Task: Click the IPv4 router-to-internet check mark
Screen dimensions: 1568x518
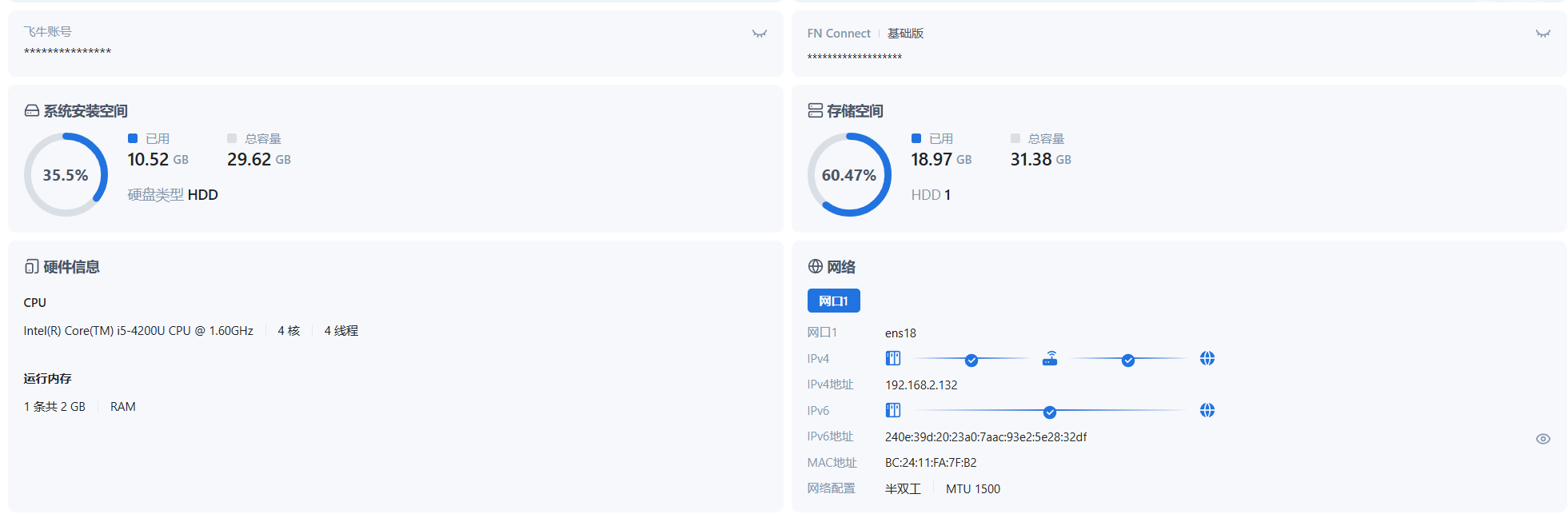Action: (1127, 361)
